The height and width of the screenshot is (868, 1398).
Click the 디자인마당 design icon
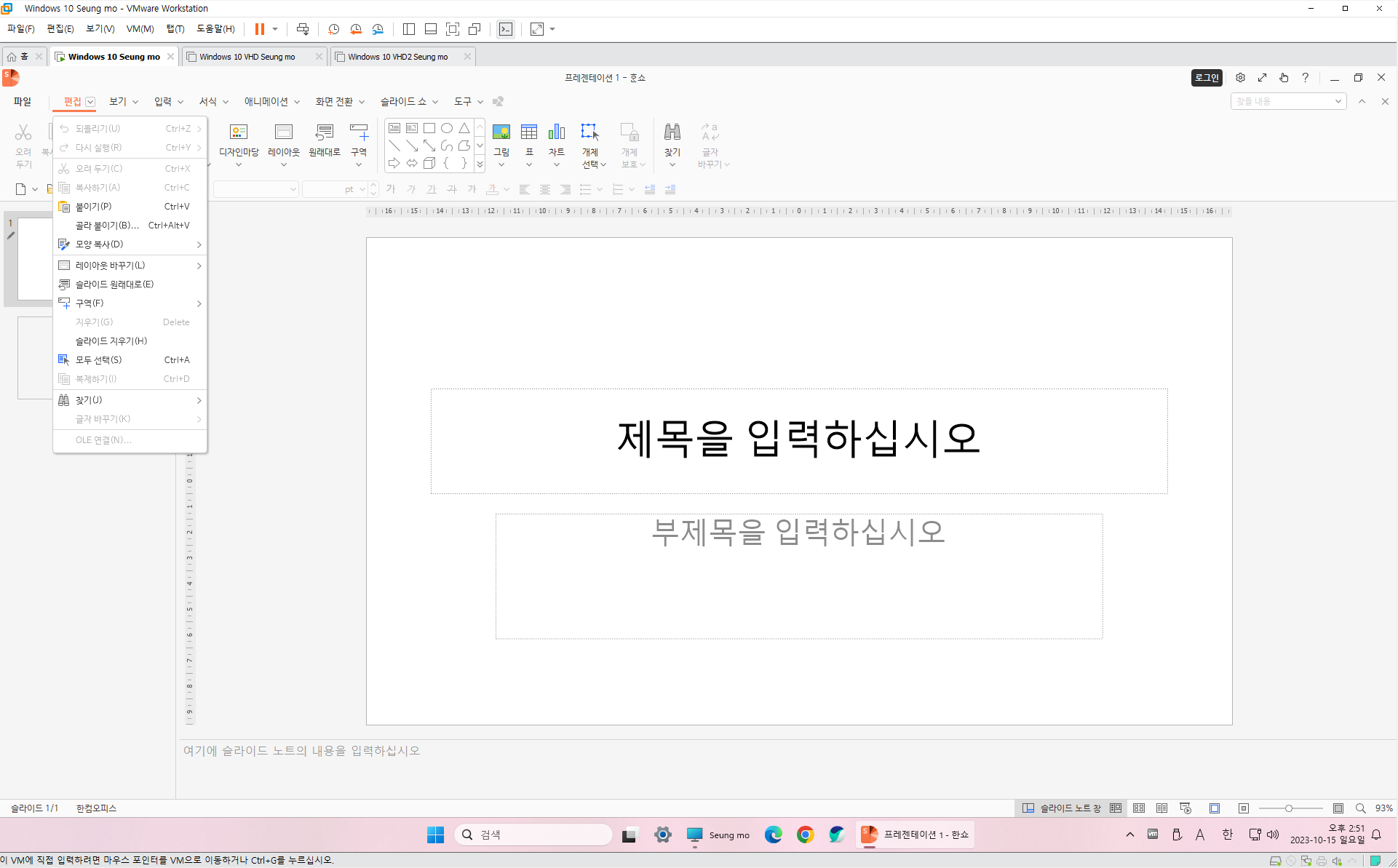point(239,132)
